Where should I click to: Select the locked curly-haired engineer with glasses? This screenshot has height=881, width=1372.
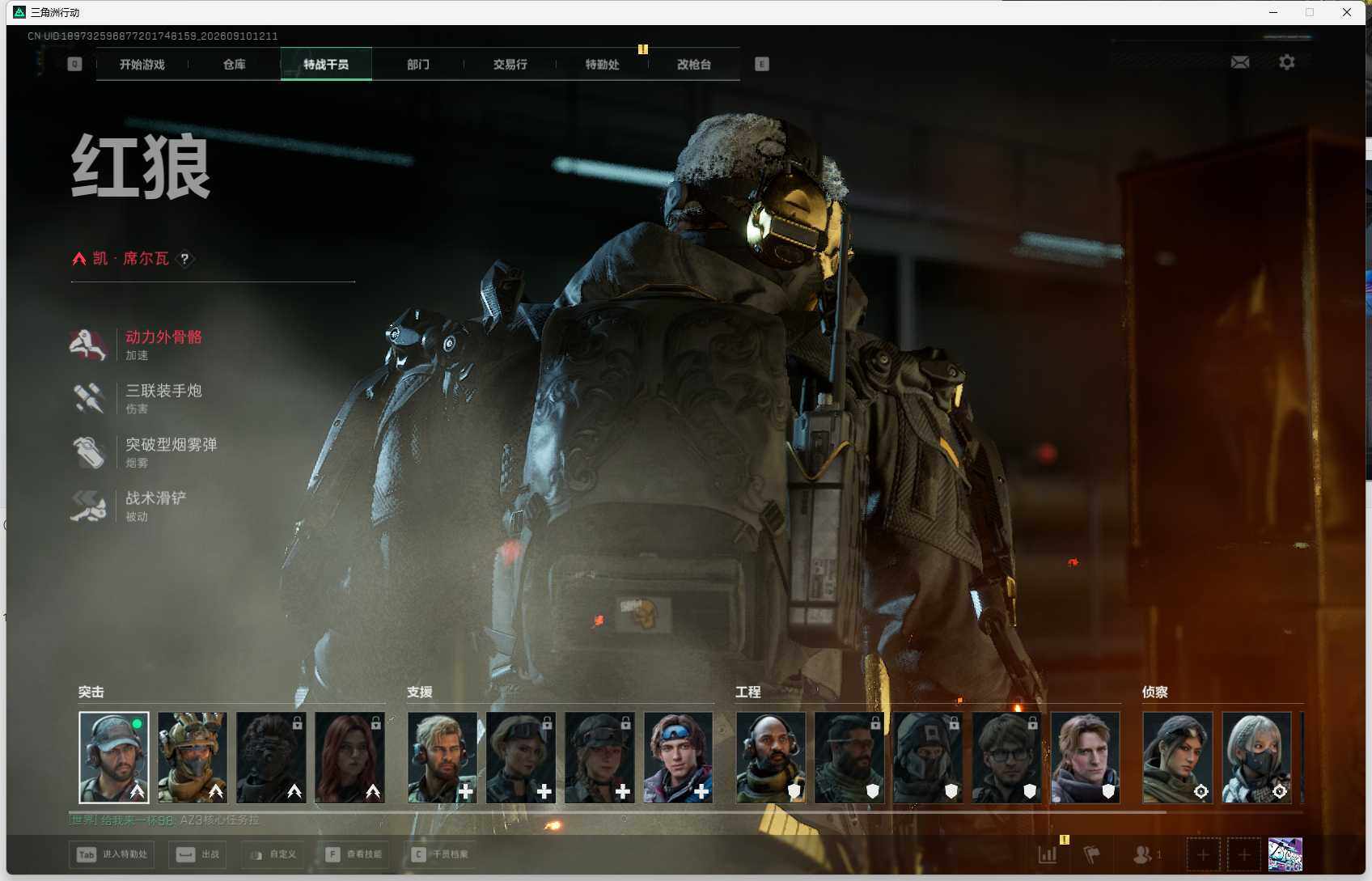1006,757
